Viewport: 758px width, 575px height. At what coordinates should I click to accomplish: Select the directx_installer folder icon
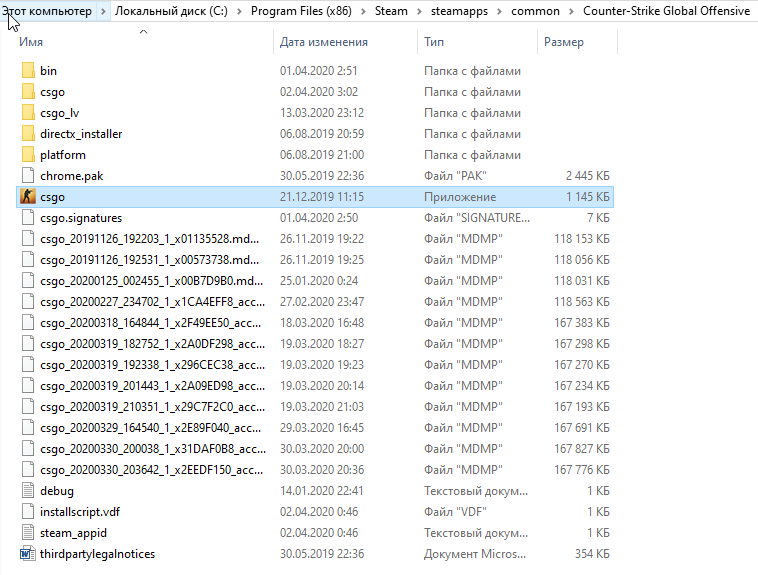pyautogui.click(x=28, y=134)
